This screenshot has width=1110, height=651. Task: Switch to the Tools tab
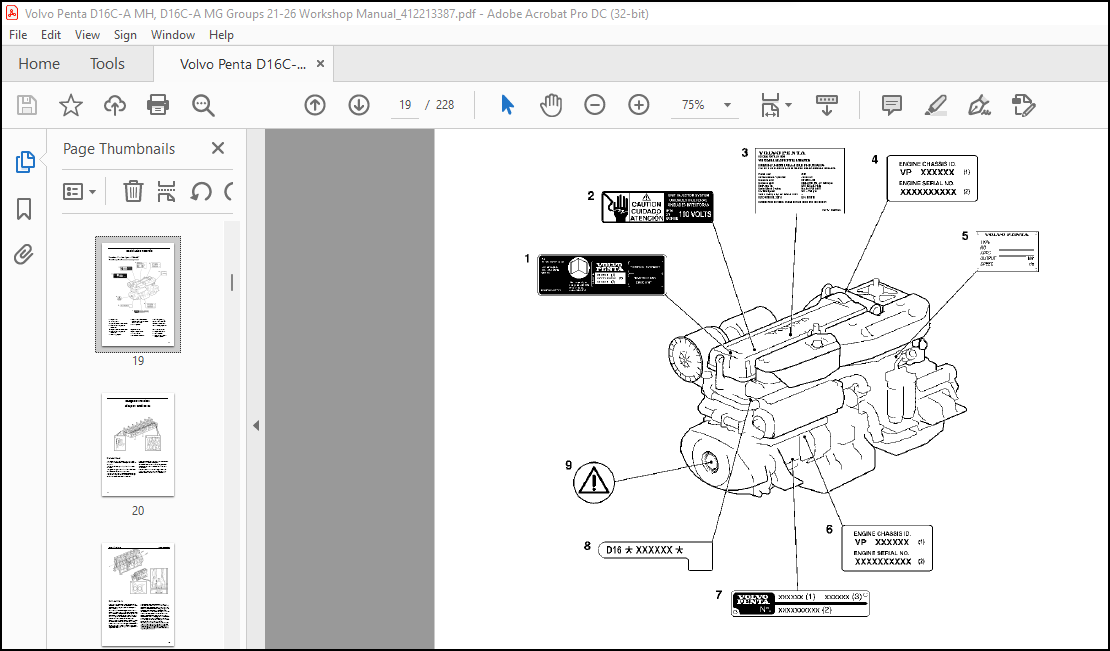coord(107,64)
